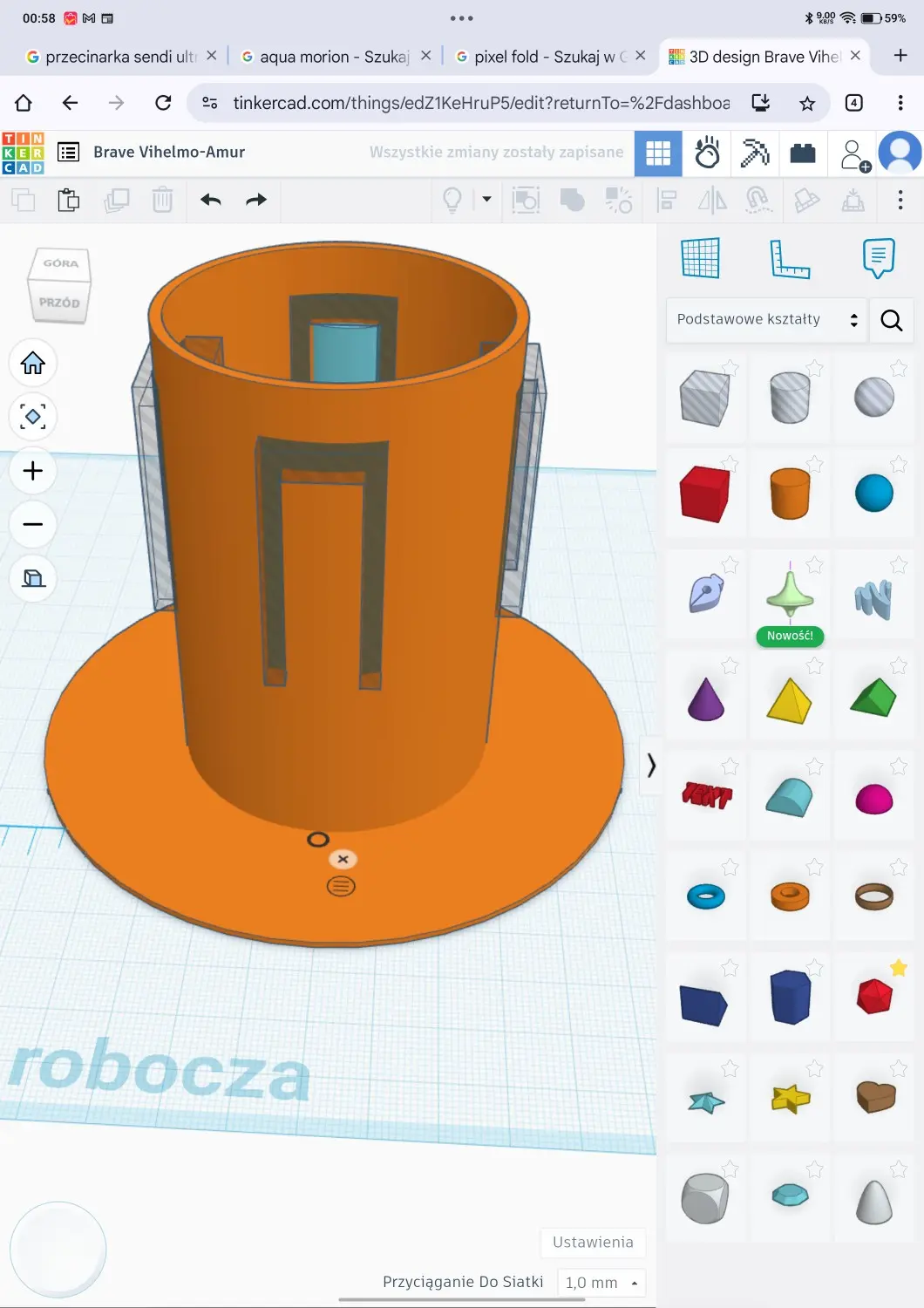Toggle favorite star on heart shape
Viewport: 924px width, 1308px height.
pyautogui.click(x=899, y=1068)
